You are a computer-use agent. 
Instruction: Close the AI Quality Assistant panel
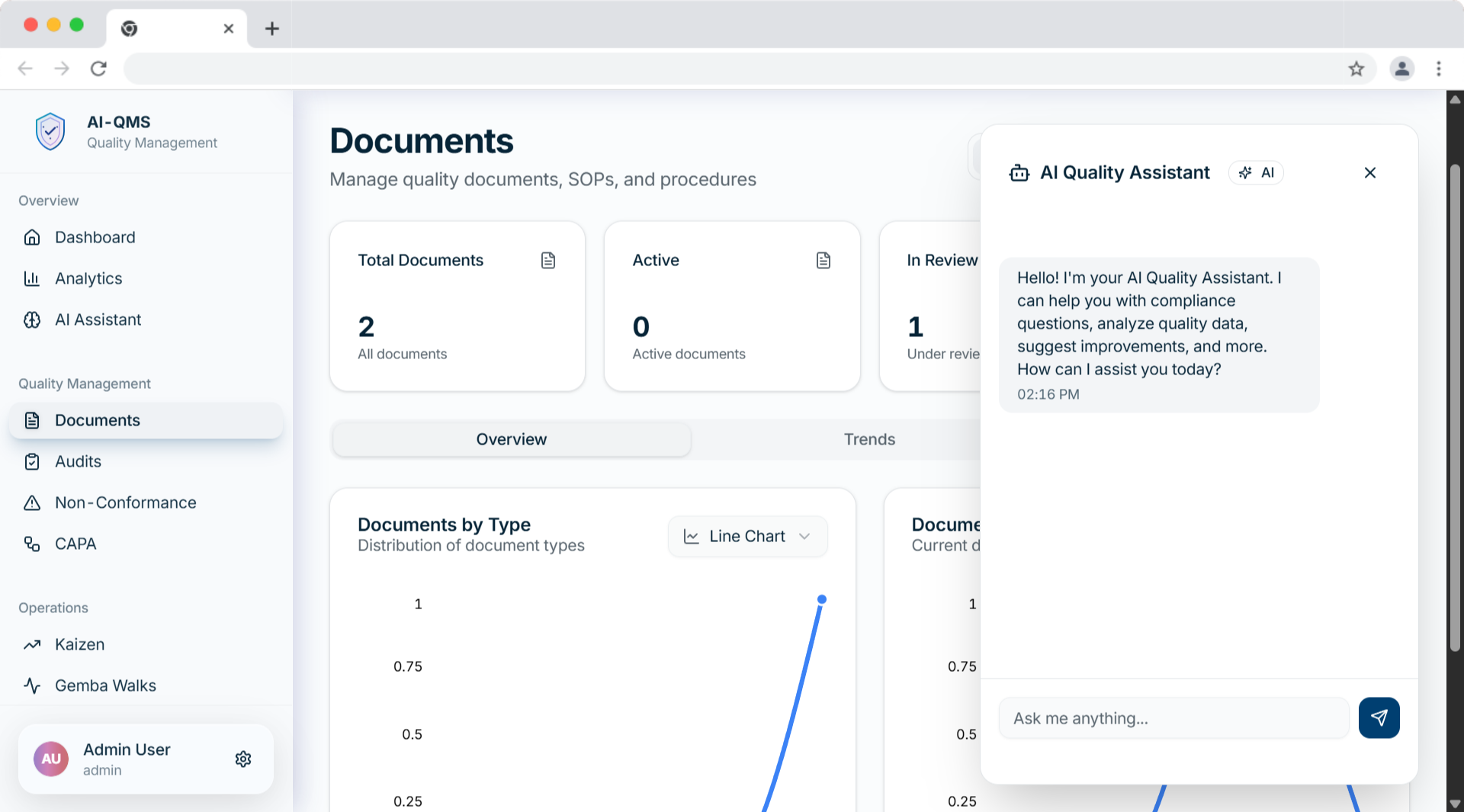coord(1370,173)
